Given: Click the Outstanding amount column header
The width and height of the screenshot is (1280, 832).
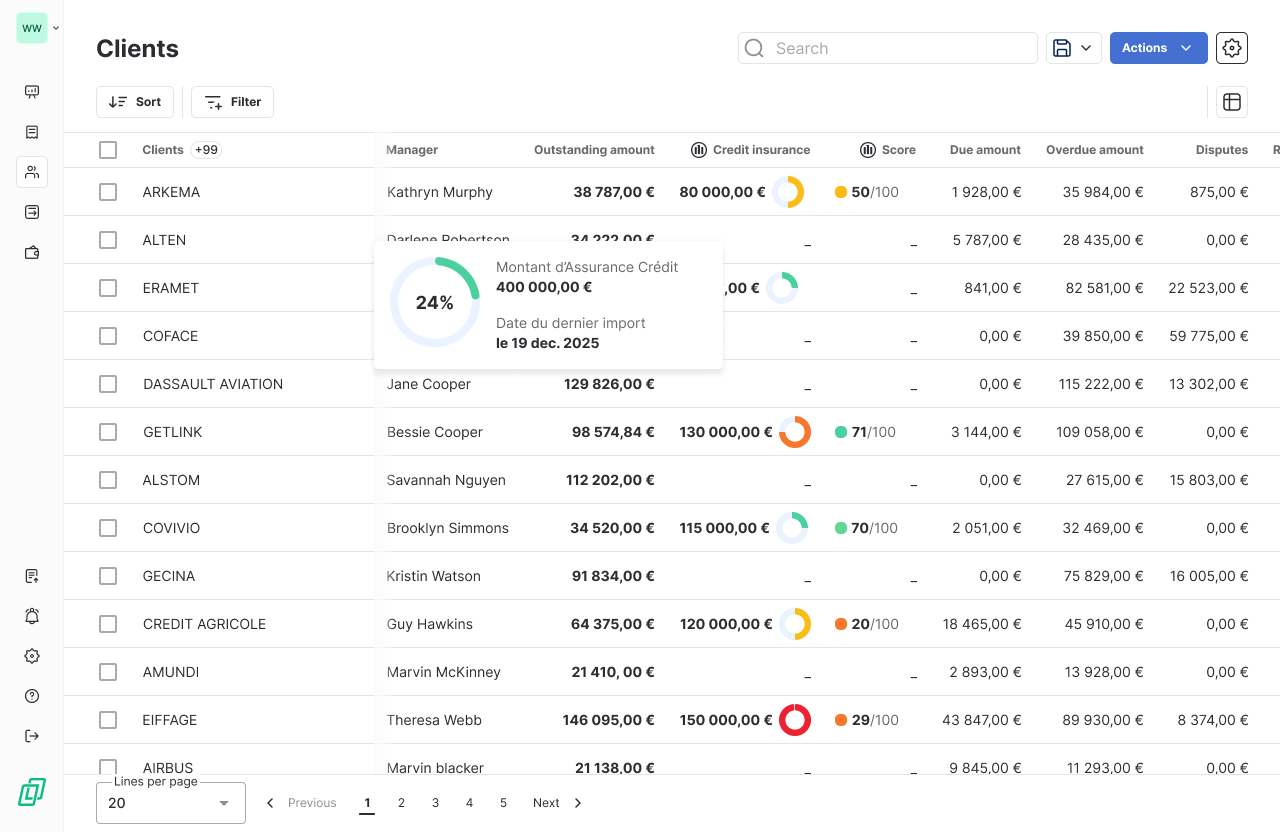Looking at the screenshot, I should 594,150.
